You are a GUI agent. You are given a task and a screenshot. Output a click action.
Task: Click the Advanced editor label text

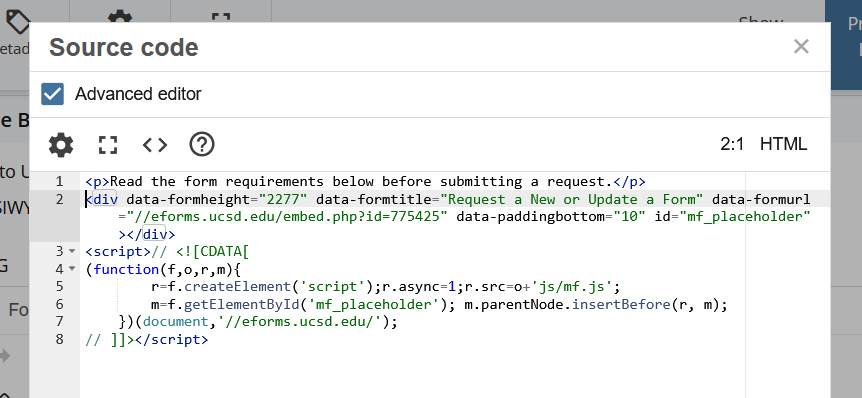coord(139,94)
